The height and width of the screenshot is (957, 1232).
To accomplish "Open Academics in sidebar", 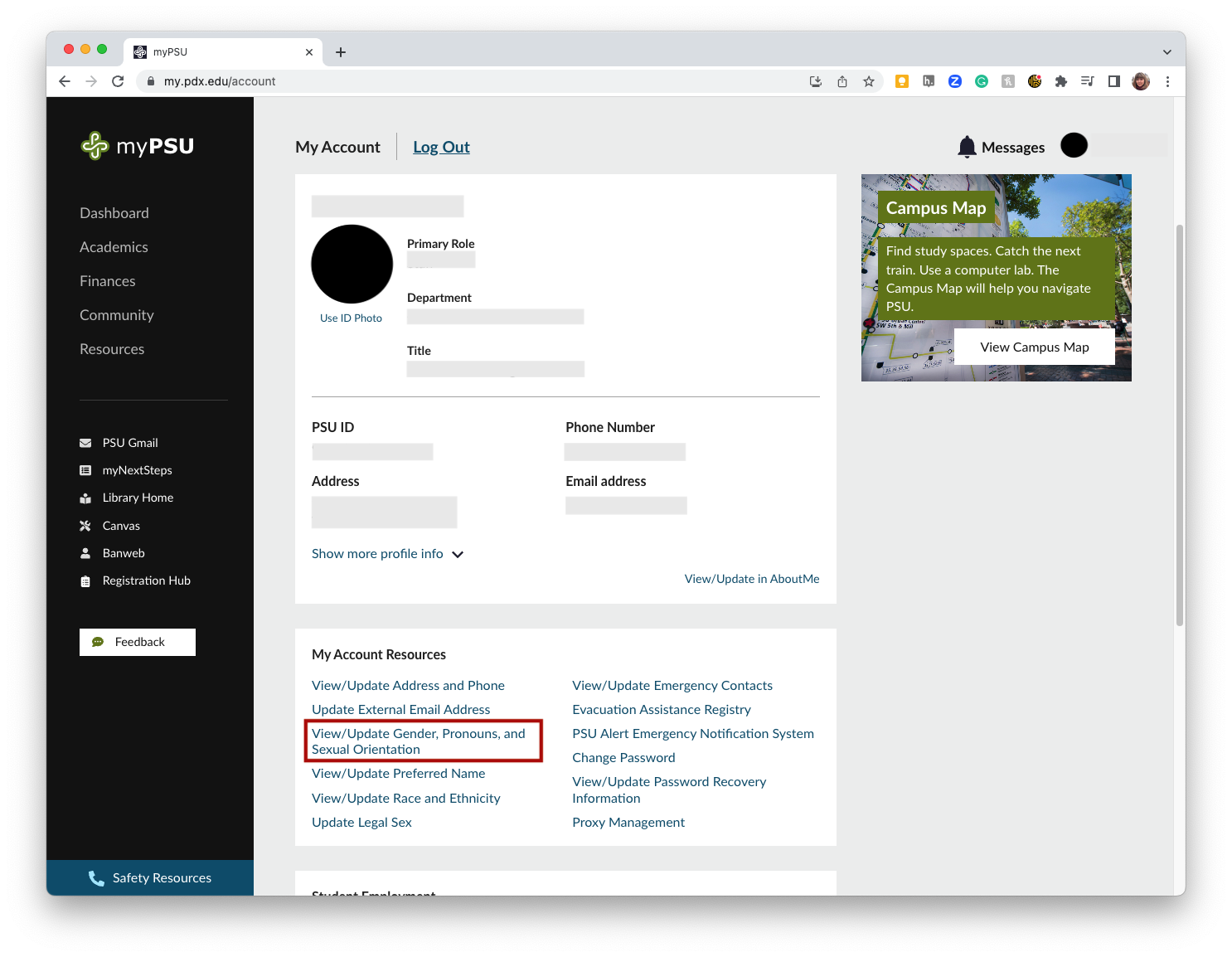I will point(114,247).
